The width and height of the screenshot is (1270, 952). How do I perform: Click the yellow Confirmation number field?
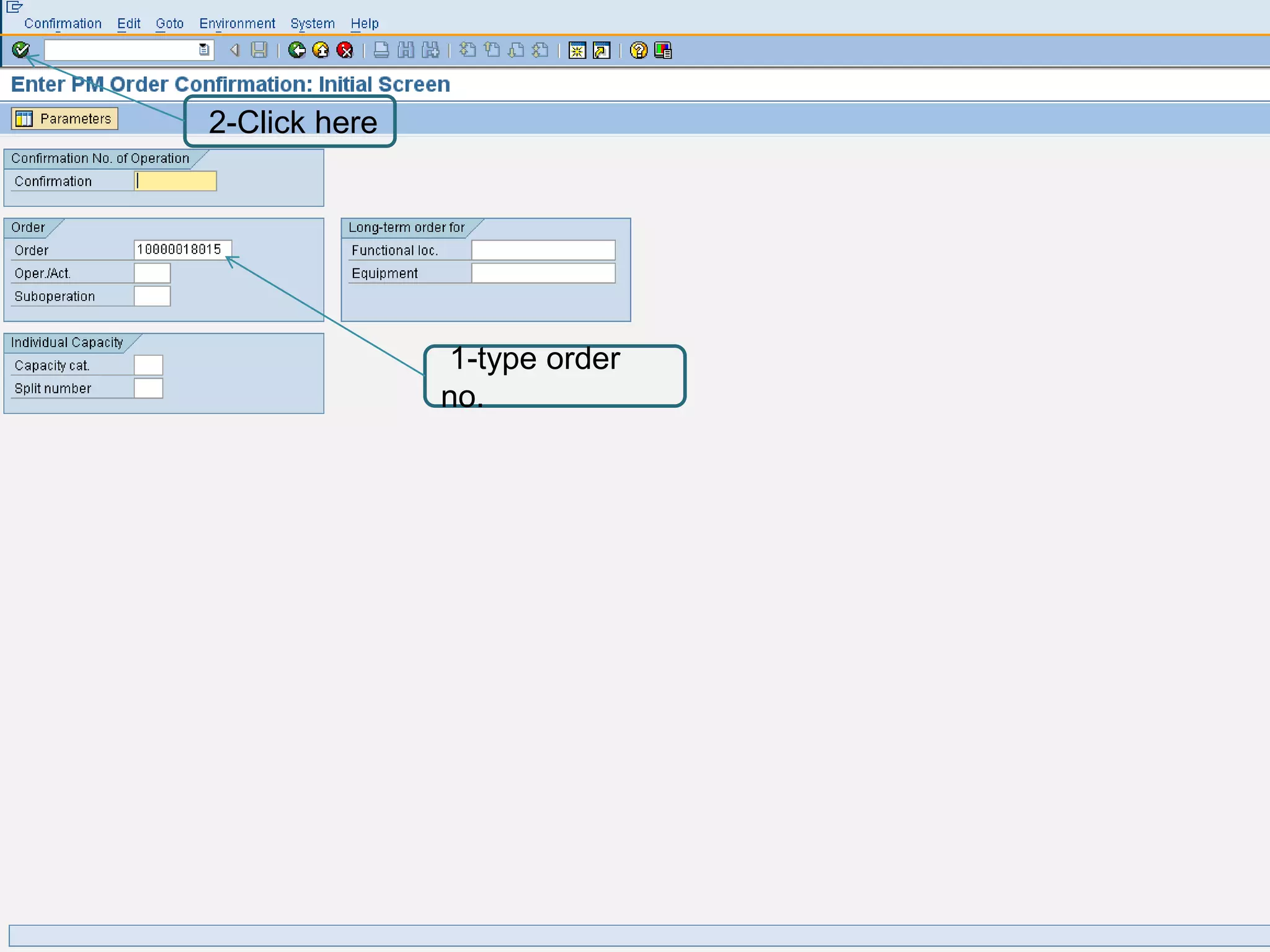[x=175, y=181]
